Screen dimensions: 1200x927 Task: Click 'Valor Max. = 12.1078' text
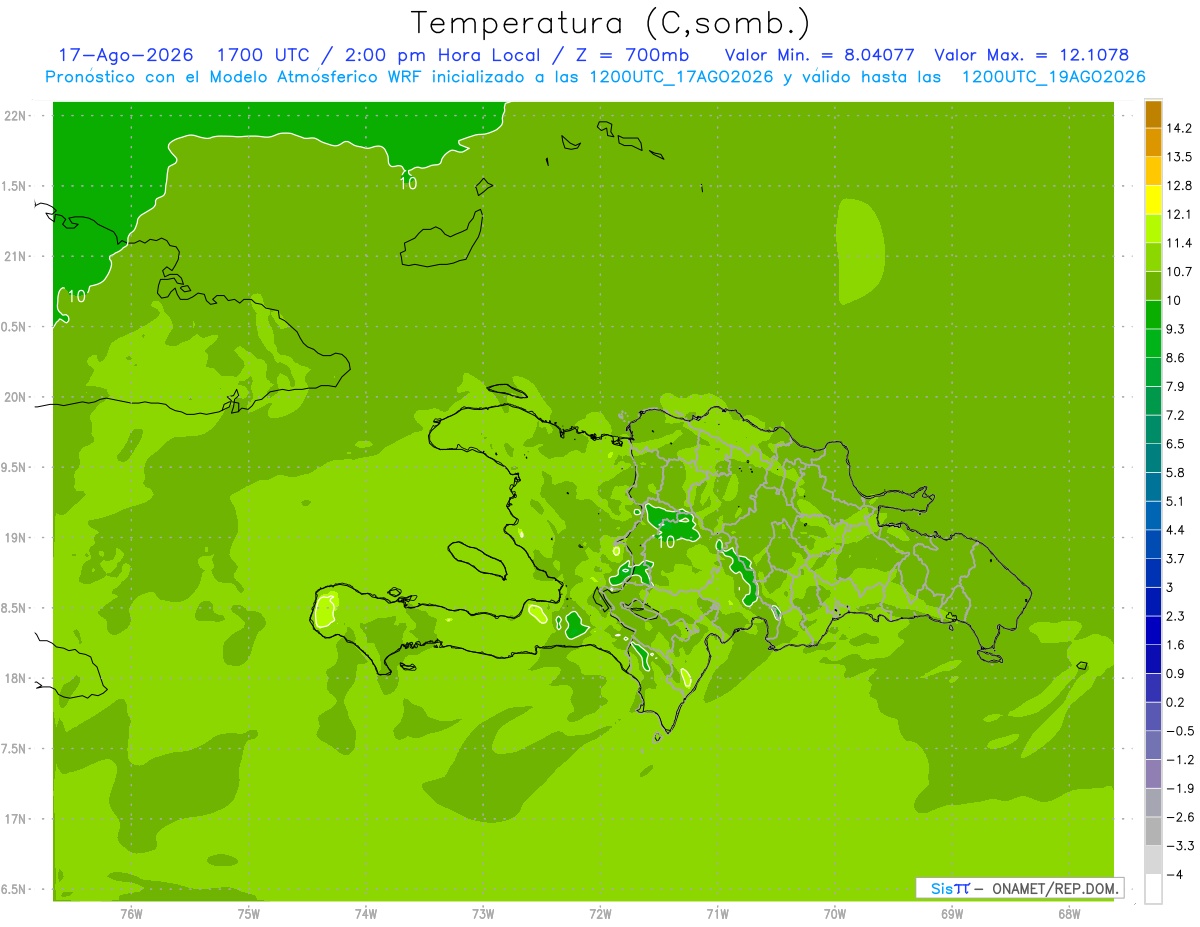coord(1032,55)
